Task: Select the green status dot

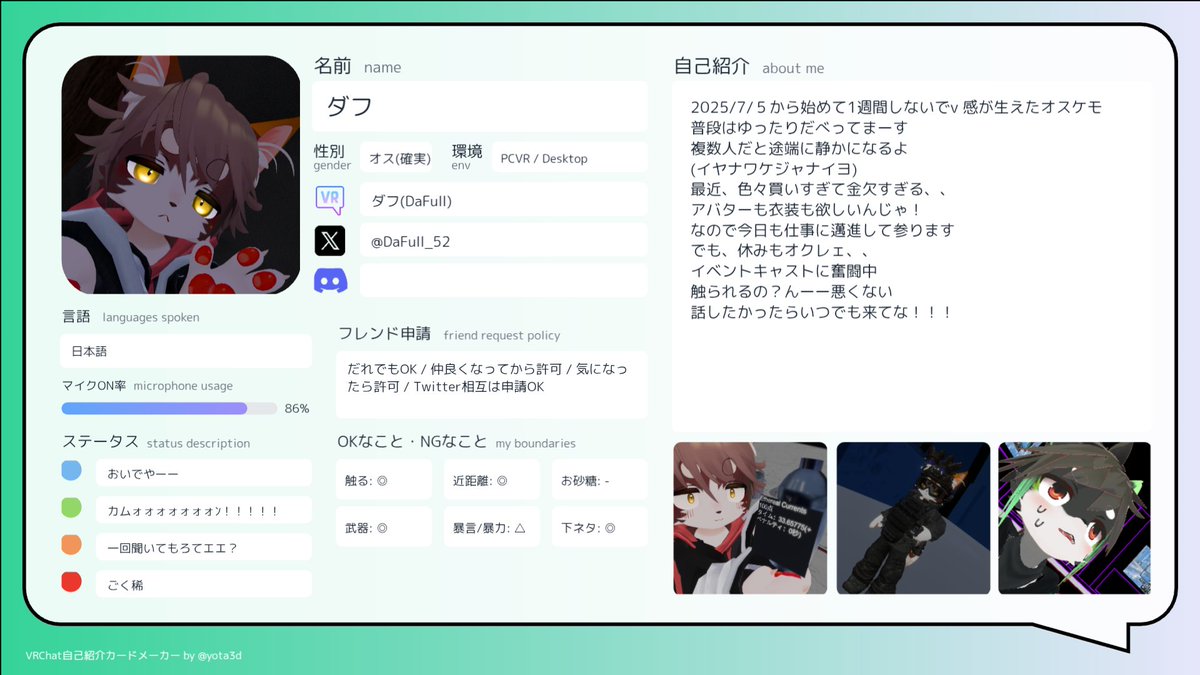Action: click(71, 507)
